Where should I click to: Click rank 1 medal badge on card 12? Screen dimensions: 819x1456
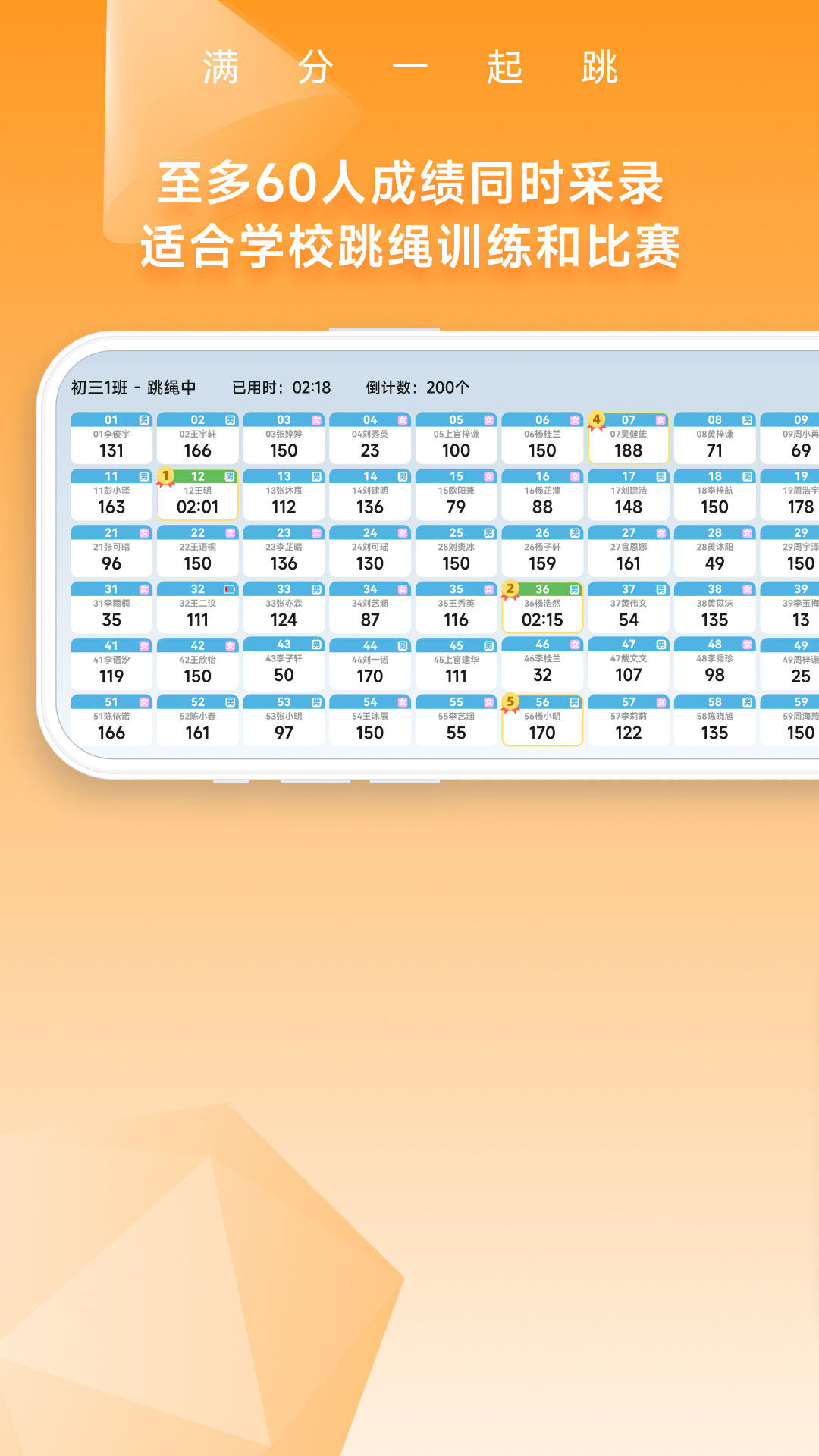165,477
